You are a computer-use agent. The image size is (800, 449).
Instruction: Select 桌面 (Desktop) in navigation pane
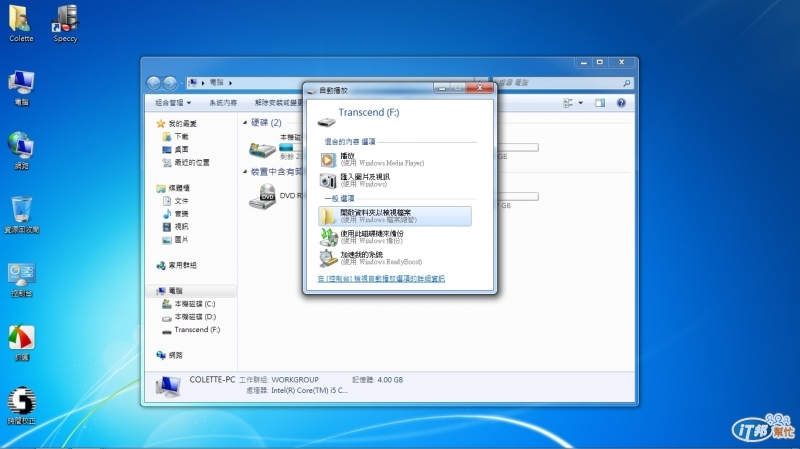pos(175,149)
